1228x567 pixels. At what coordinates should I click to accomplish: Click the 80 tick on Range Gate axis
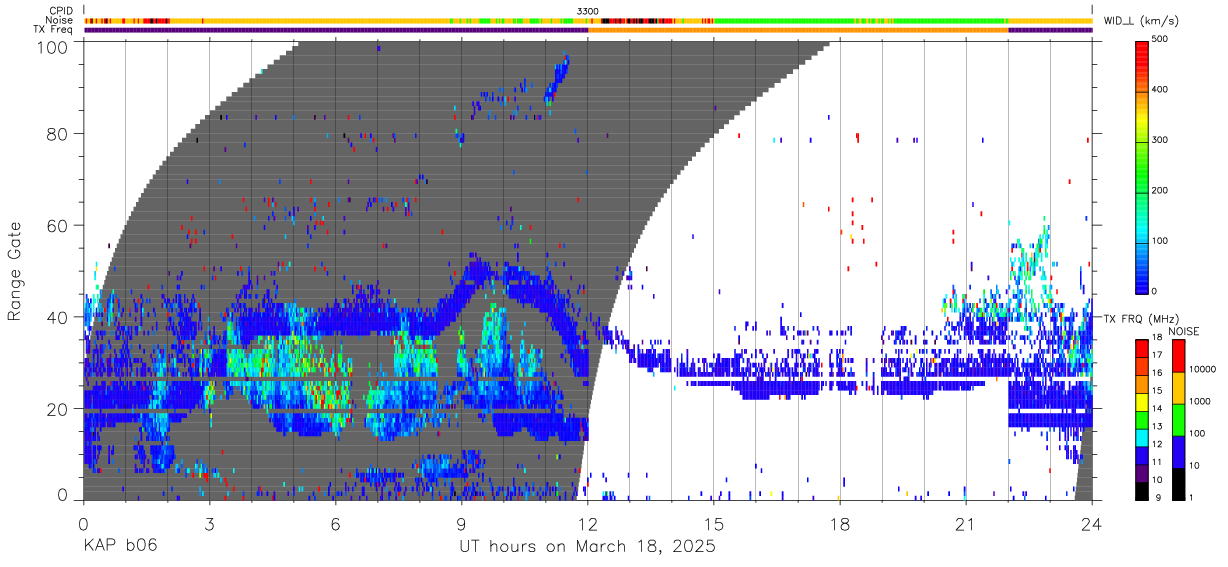point(58,133)
